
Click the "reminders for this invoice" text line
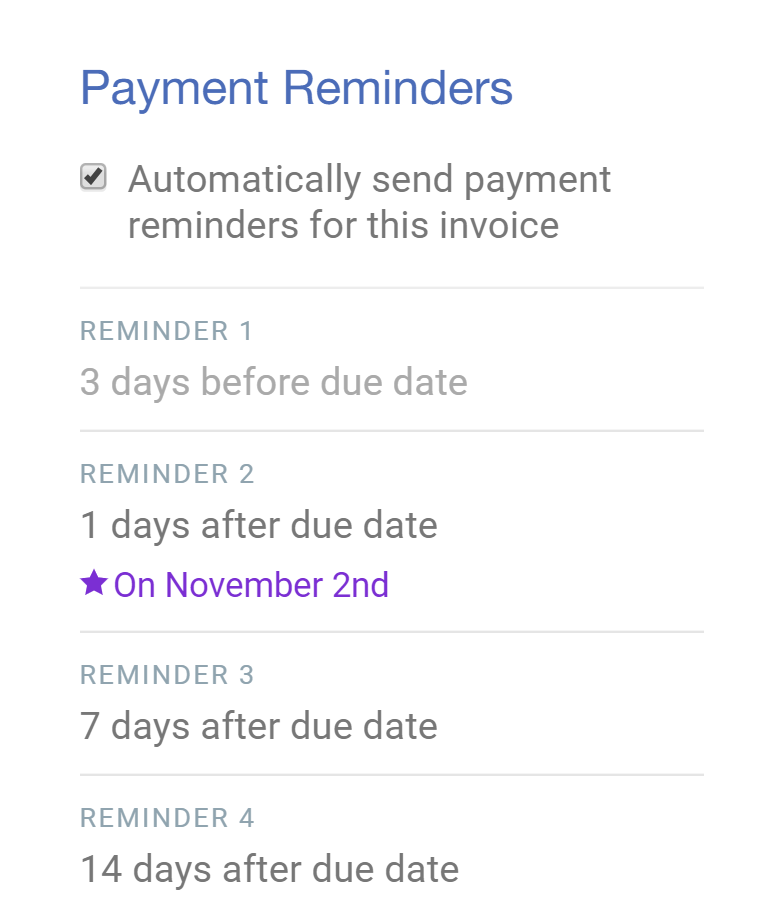[343, 225]
